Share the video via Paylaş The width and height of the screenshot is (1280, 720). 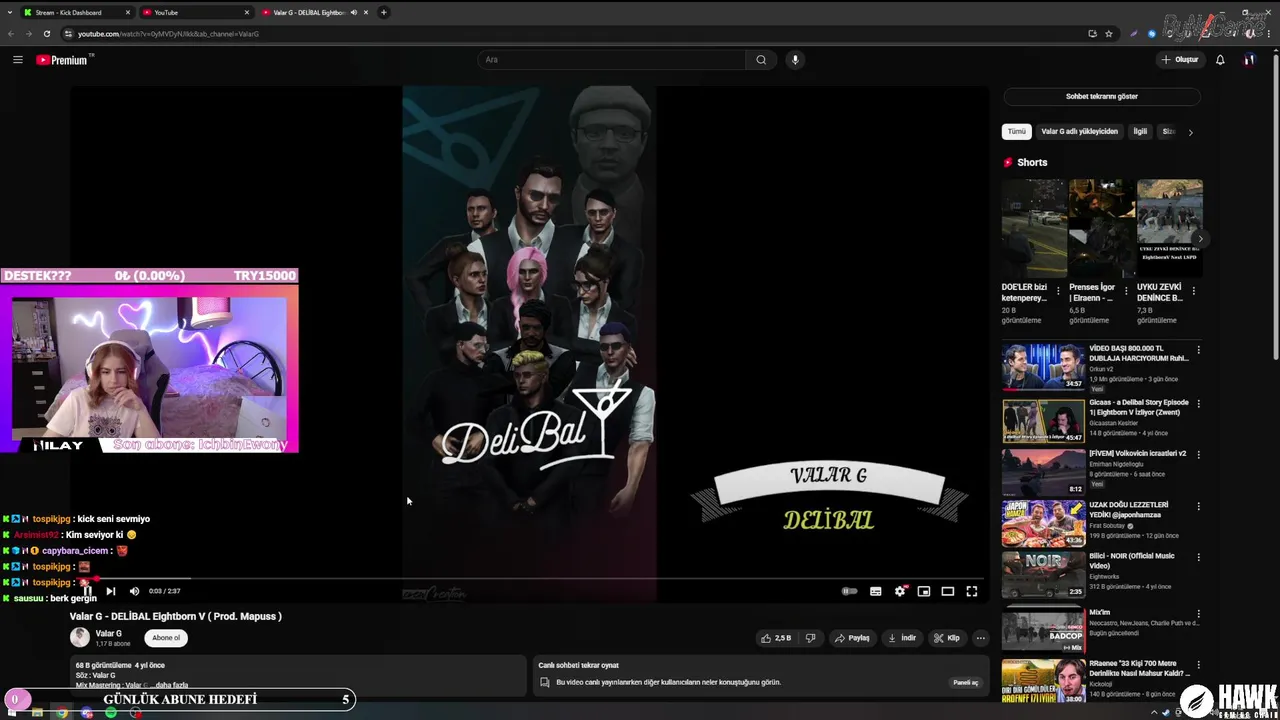click(x=853, y=638)
